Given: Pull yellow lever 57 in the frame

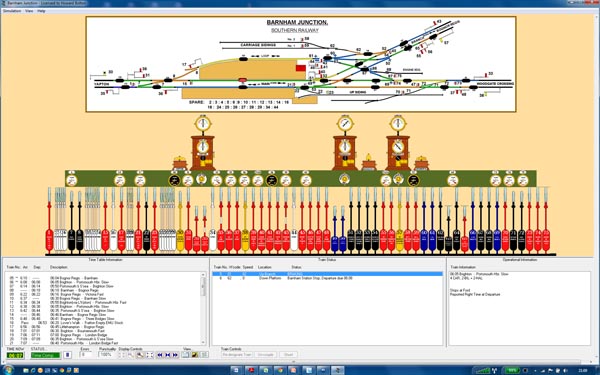Looking at the screenshot, I should [x=399, y=220].
